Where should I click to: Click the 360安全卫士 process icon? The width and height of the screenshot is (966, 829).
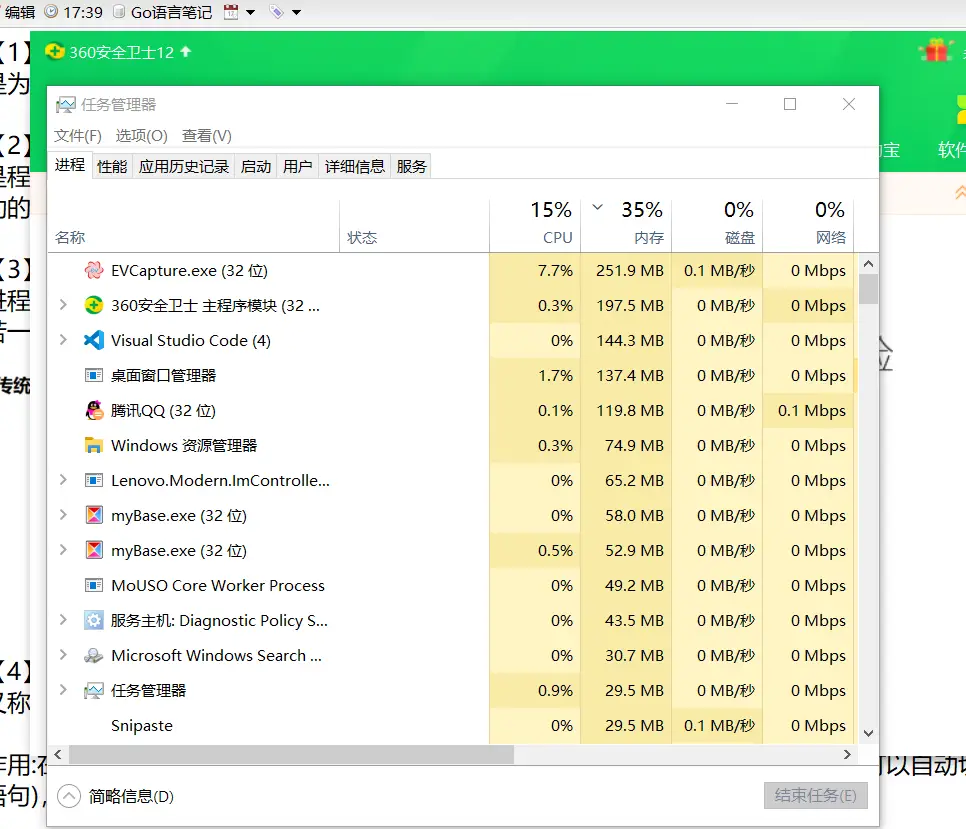click(94, 305)
